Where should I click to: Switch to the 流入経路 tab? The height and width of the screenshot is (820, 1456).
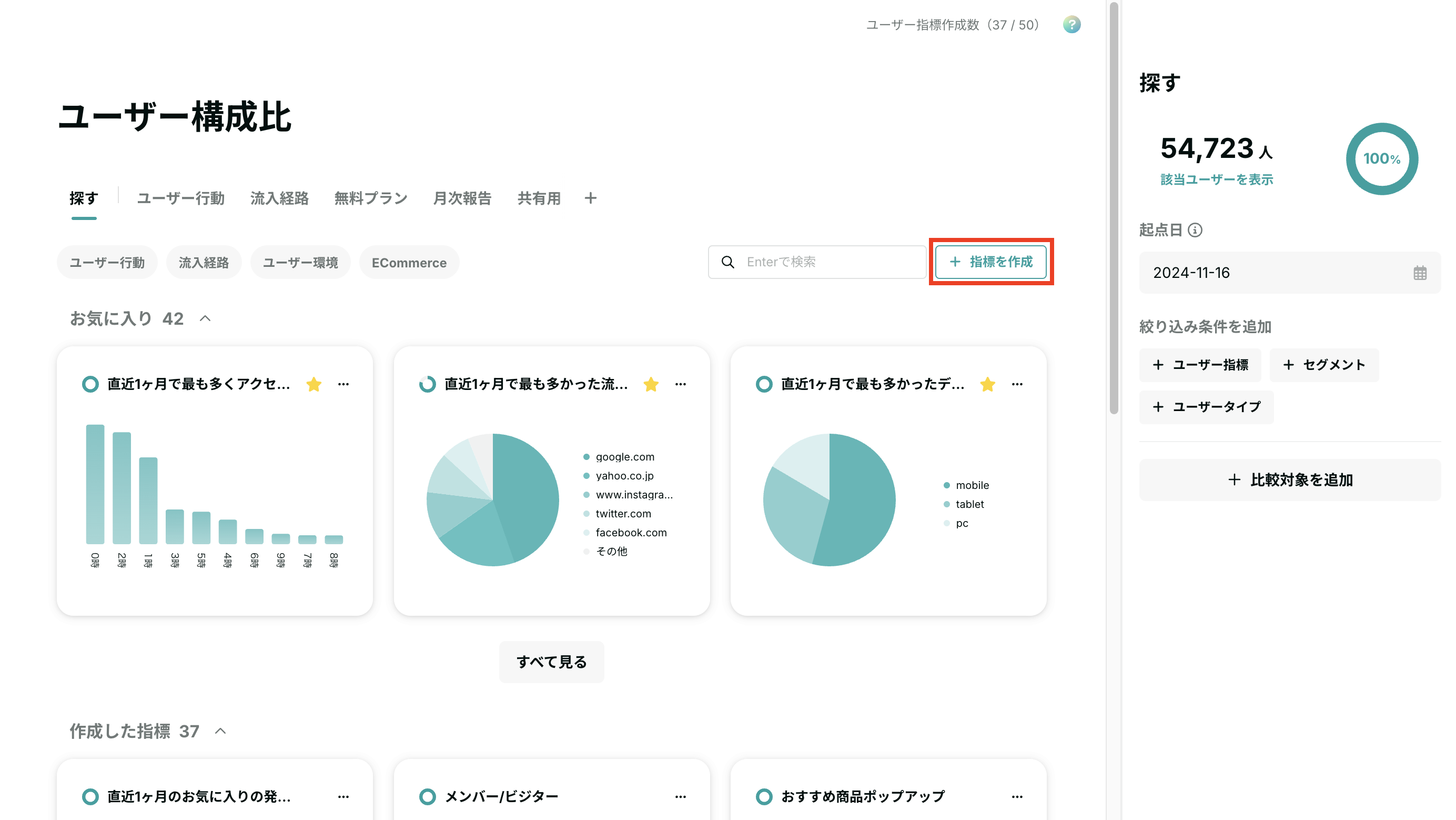[x=279, y=198]
